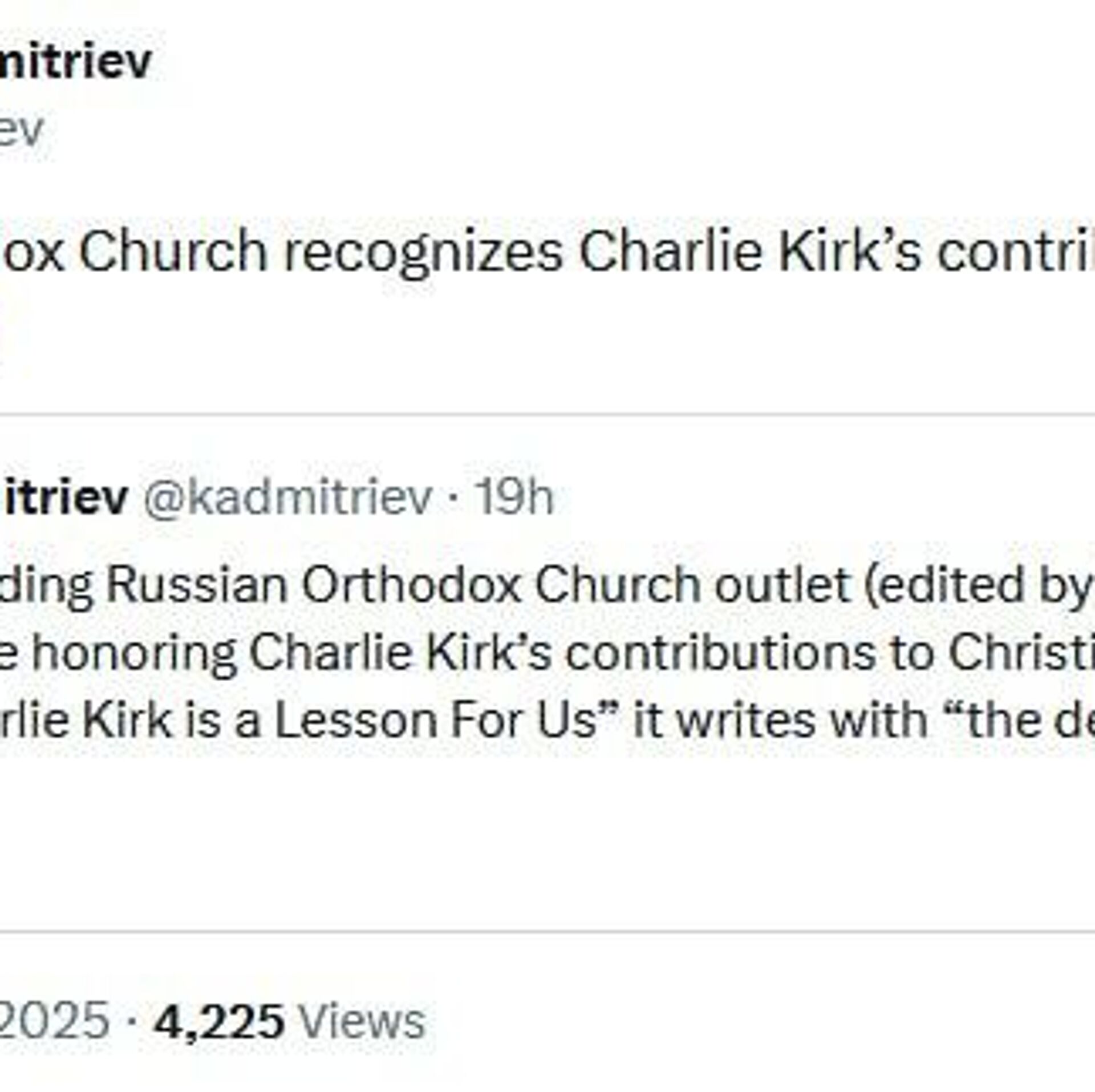
Task: Open the quoted tweet's bold author name
Action: pyautogui.click(x=66, y=497)
